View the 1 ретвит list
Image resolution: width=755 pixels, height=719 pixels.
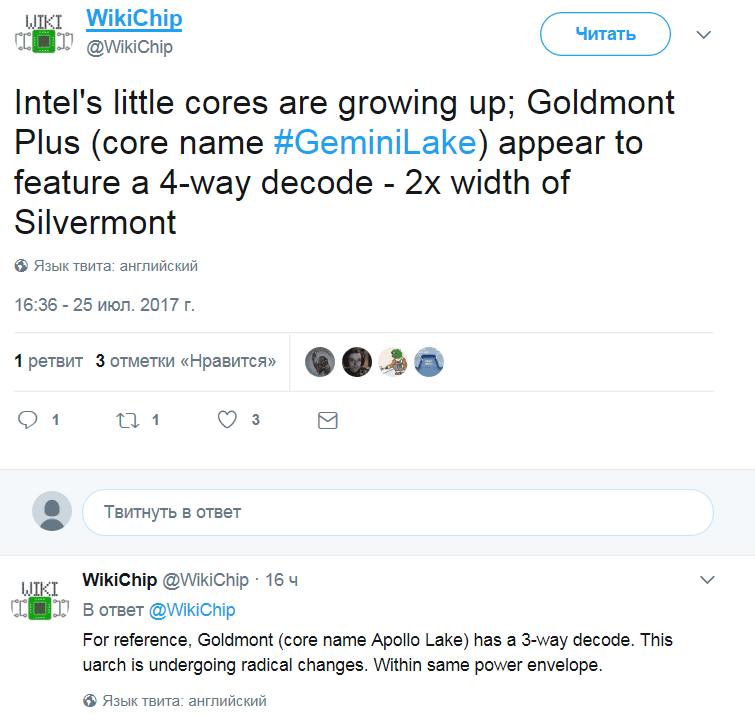point(48,361)
